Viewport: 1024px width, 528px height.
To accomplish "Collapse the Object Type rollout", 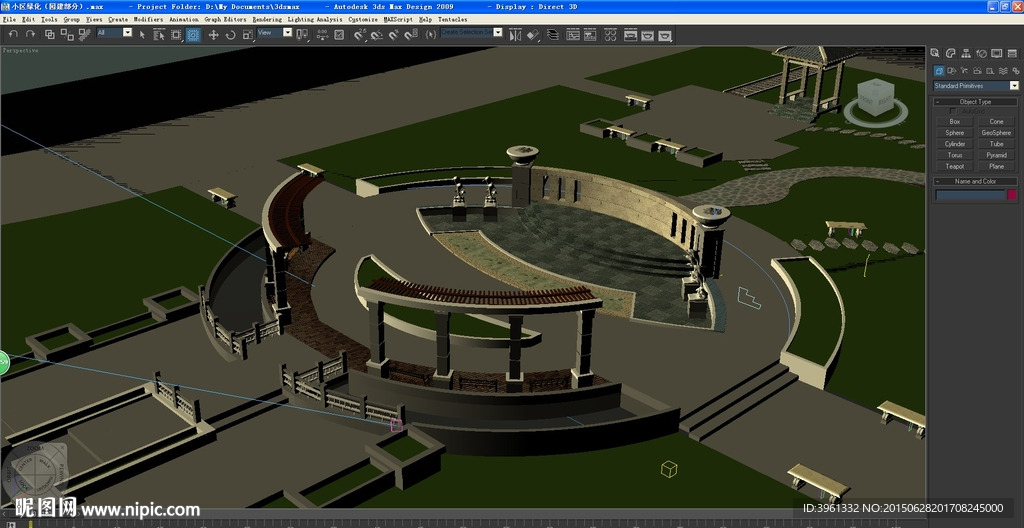I will tap(975, 101).
